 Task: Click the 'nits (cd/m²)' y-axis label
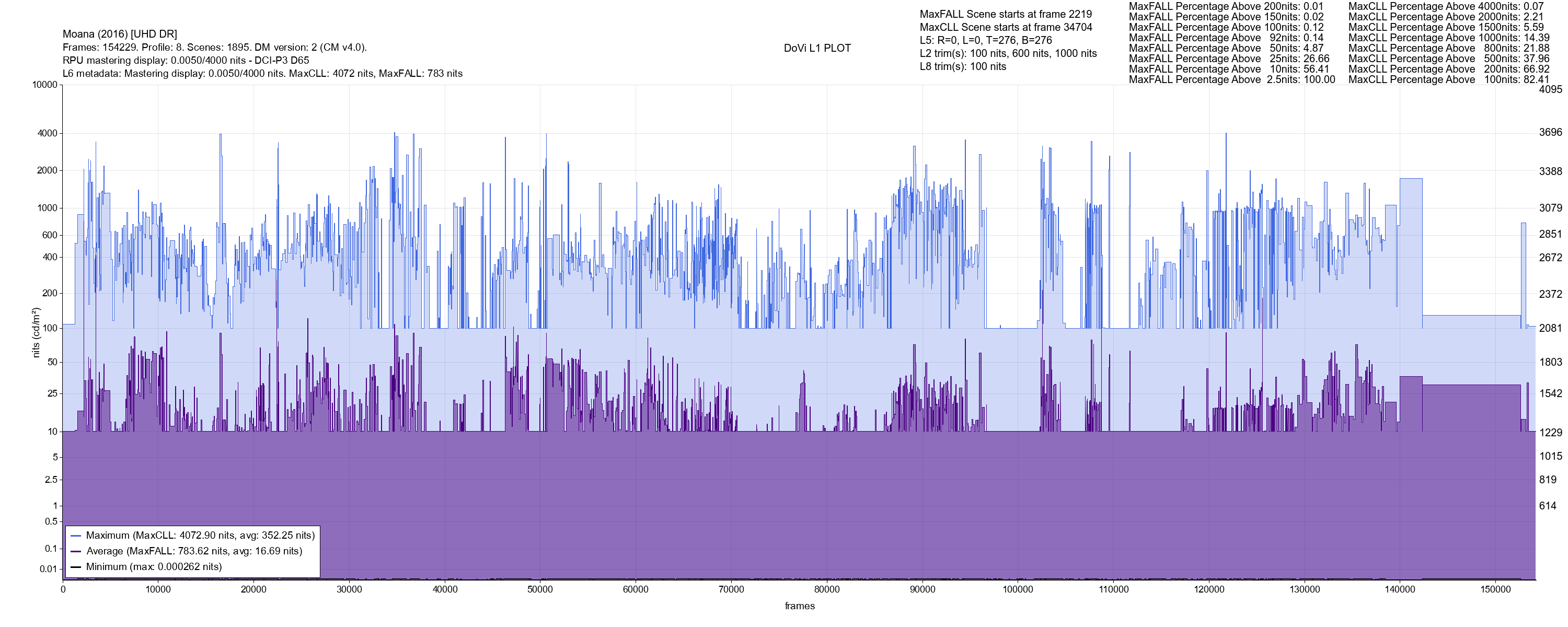(x=36, y=332)
